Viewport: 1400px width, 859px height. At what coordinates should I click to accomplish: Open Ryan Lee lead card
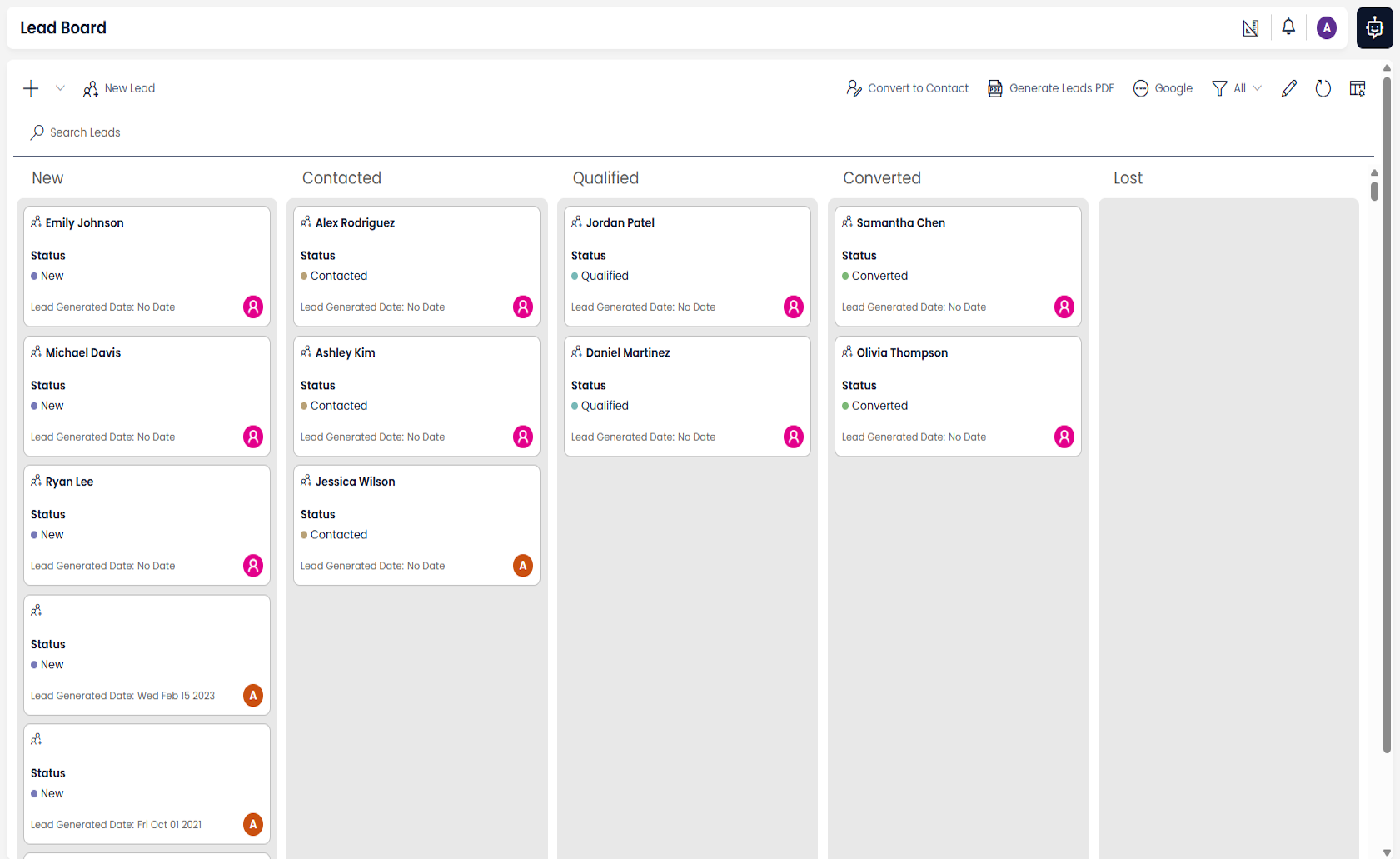[x=147, y=525]
